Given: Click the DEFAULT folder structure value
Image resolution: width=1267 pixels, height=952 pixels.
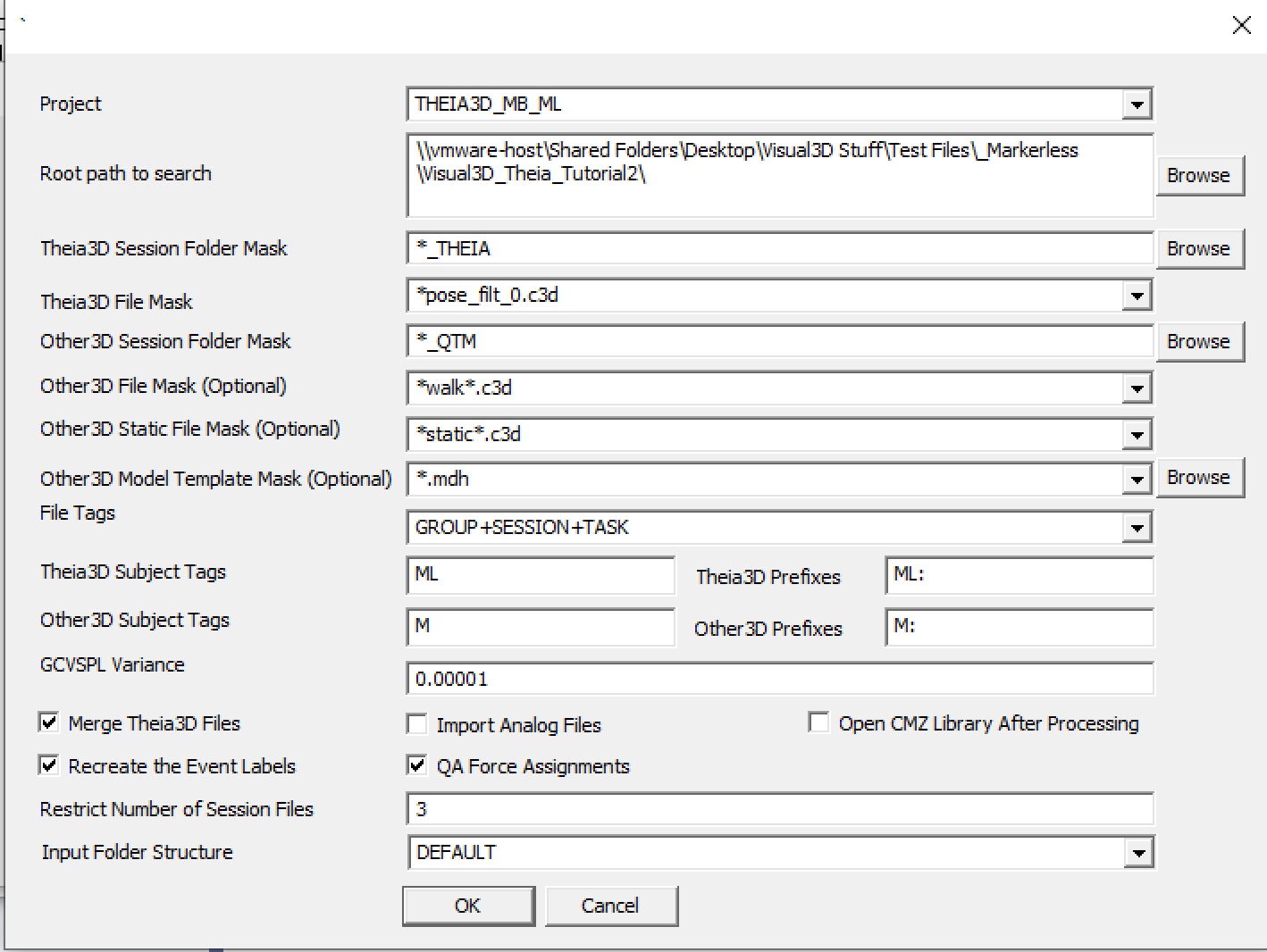Looking at the screenshot, I should (456, 853).
